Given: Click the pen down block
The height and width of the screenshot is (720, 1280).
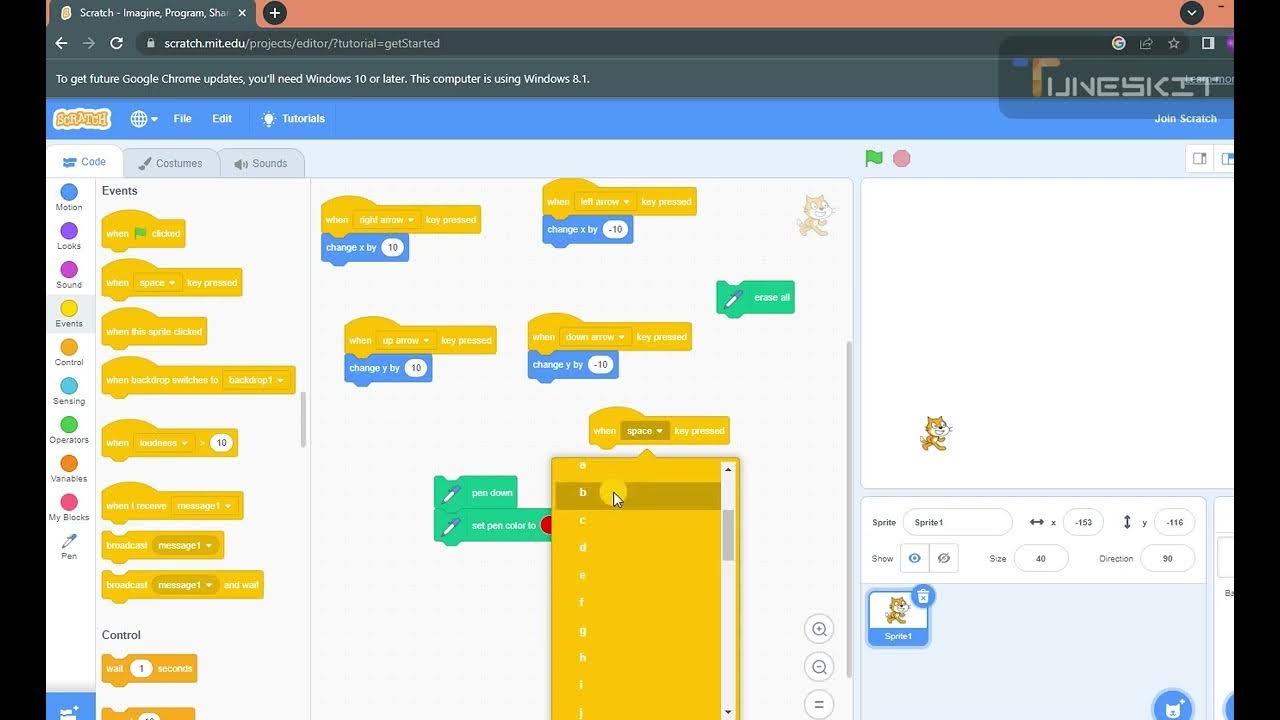Looking at the screenshot, I should [x=476, y=493].
